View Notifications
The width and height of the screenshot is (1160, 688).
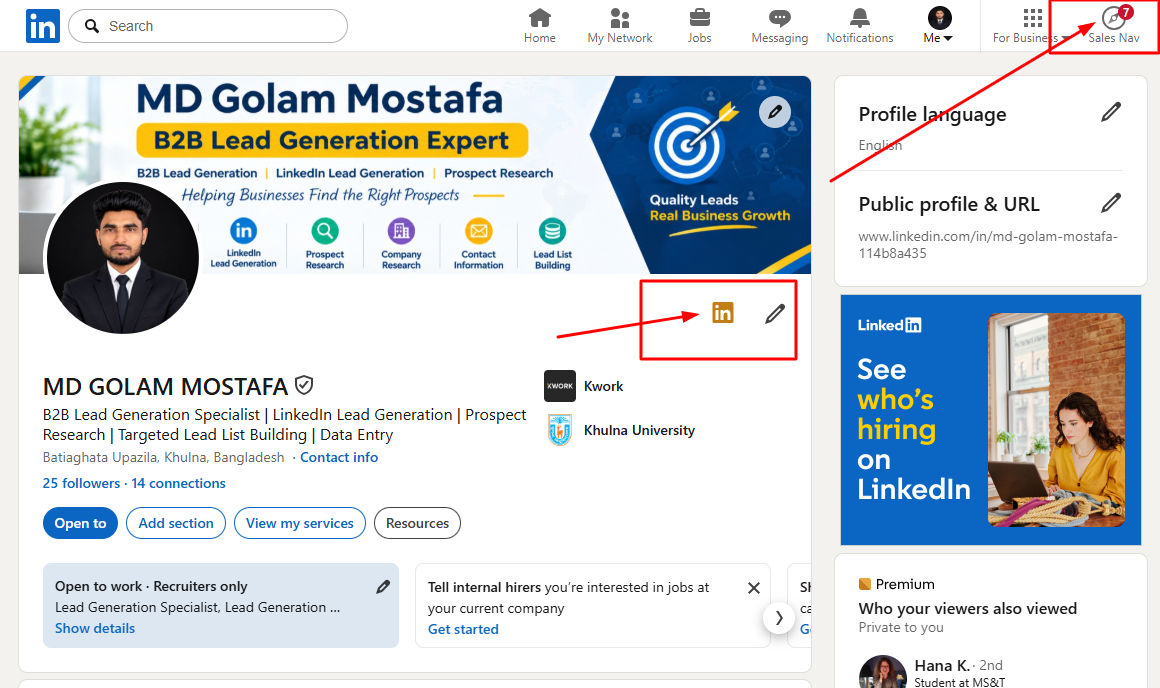click(x=860, y=26)
